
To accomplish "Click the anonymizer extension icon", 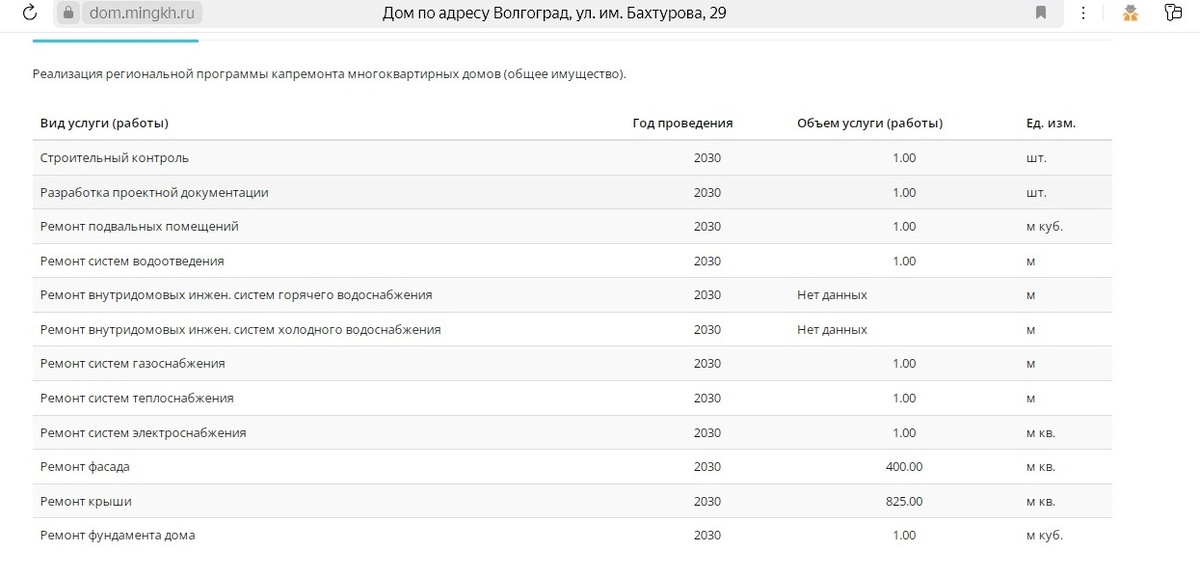I will [x=1130, y=13].
